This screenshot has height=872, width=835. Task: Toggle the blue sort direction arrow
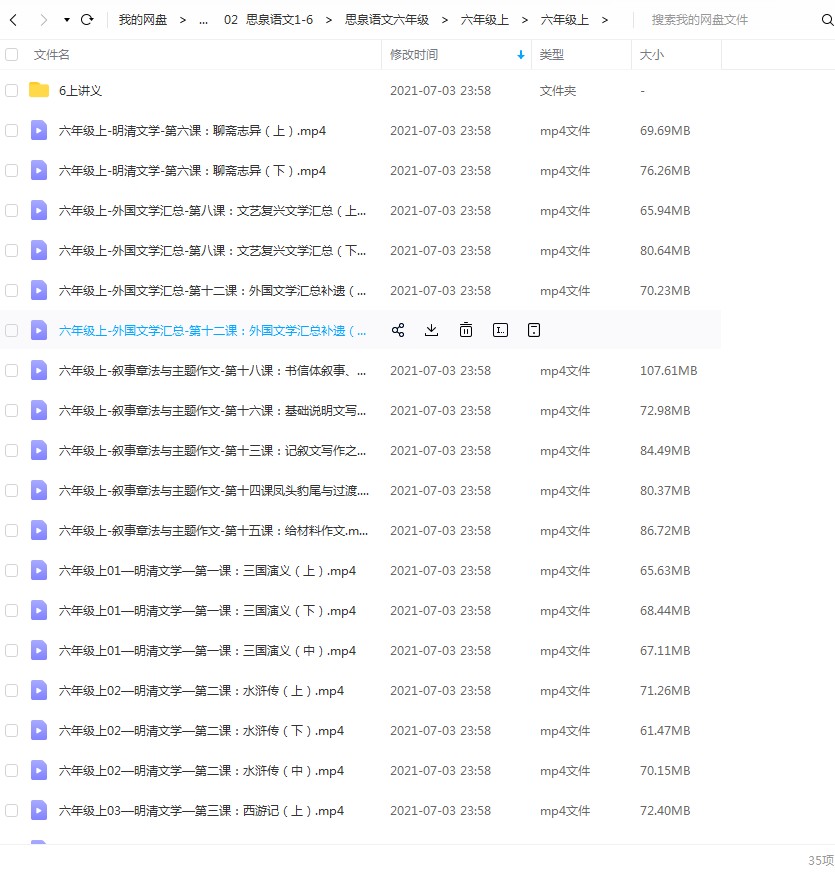[521, 54]
